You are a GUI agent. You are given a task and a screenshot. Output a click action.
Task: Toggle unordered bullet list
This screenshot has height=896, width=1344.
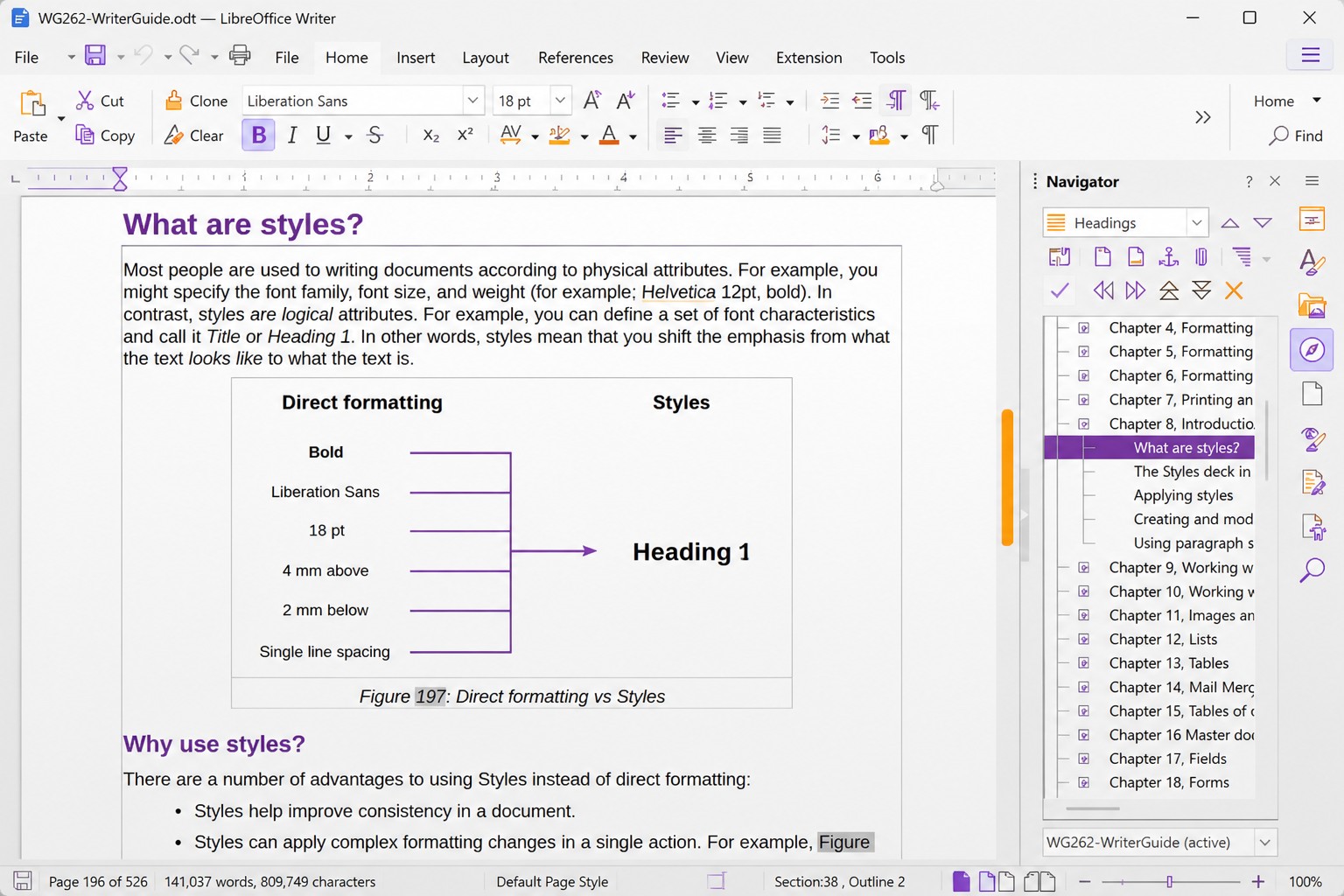point(671,100)
